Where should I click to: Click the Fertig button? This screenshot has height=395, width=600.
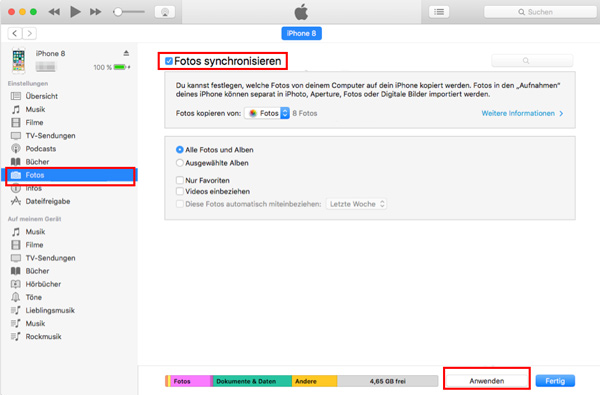tap(555, 381)
